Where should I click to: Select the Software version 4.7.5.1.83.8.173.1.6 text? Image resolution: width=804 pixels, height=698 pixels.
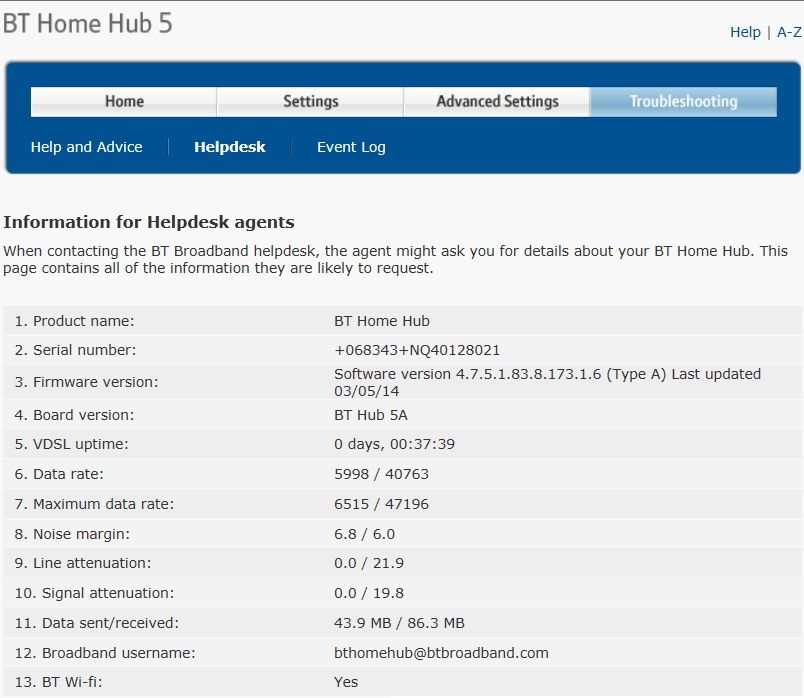pos(467,374)
